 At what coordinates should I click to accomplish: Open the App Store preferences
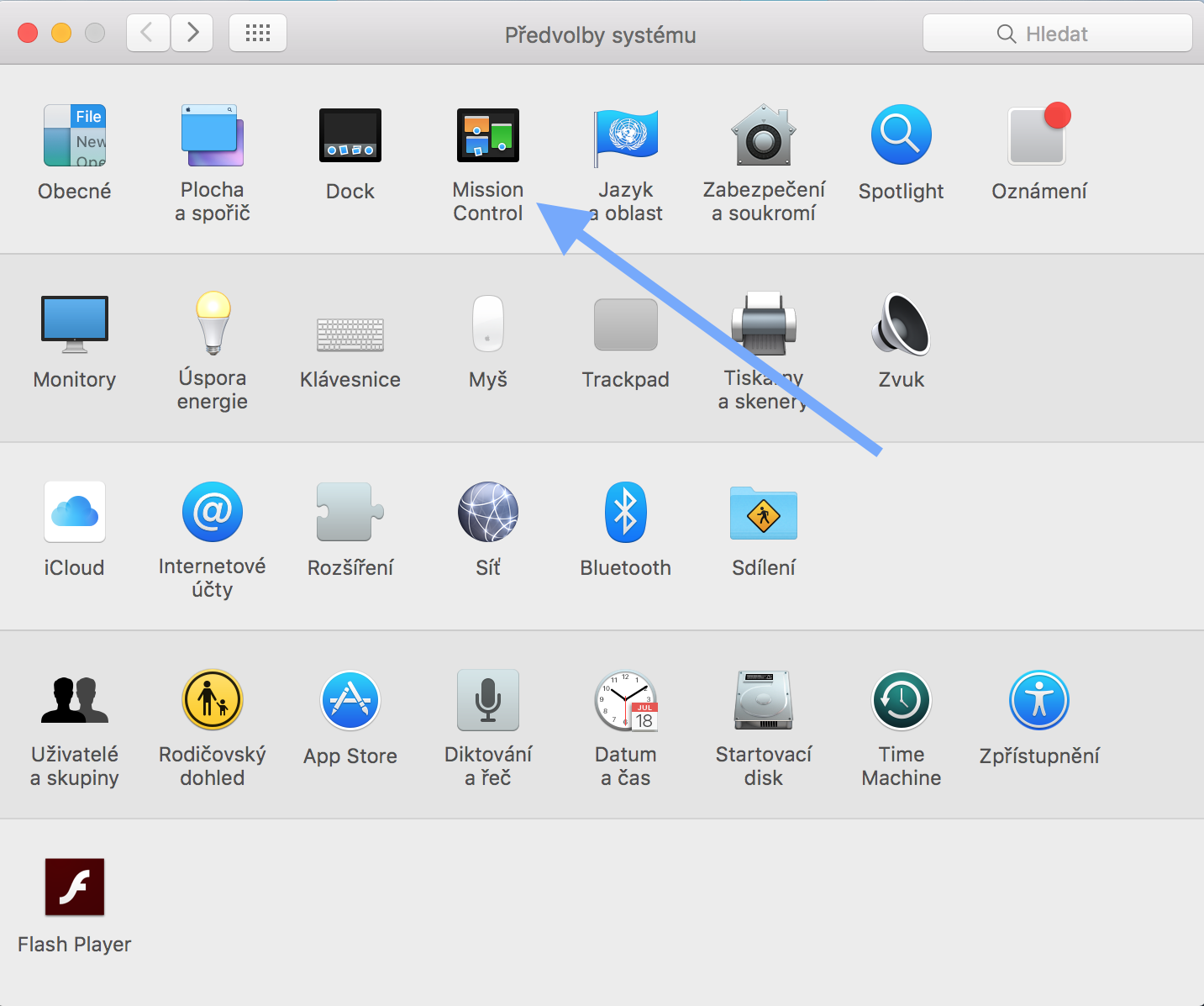(x=350, y=700)
